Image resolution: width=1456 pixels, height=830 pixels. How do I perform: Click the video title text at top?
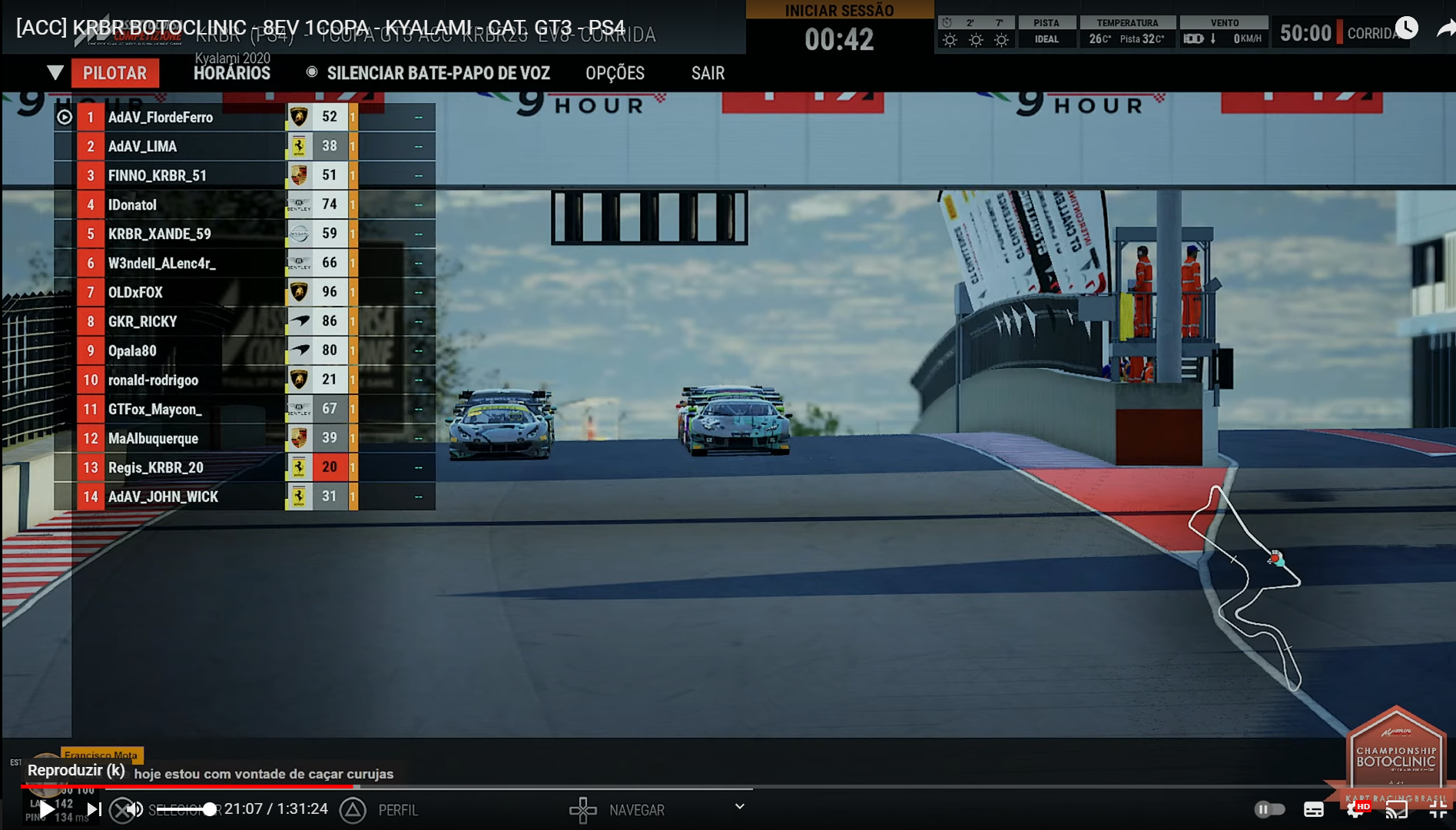(320, 28)
